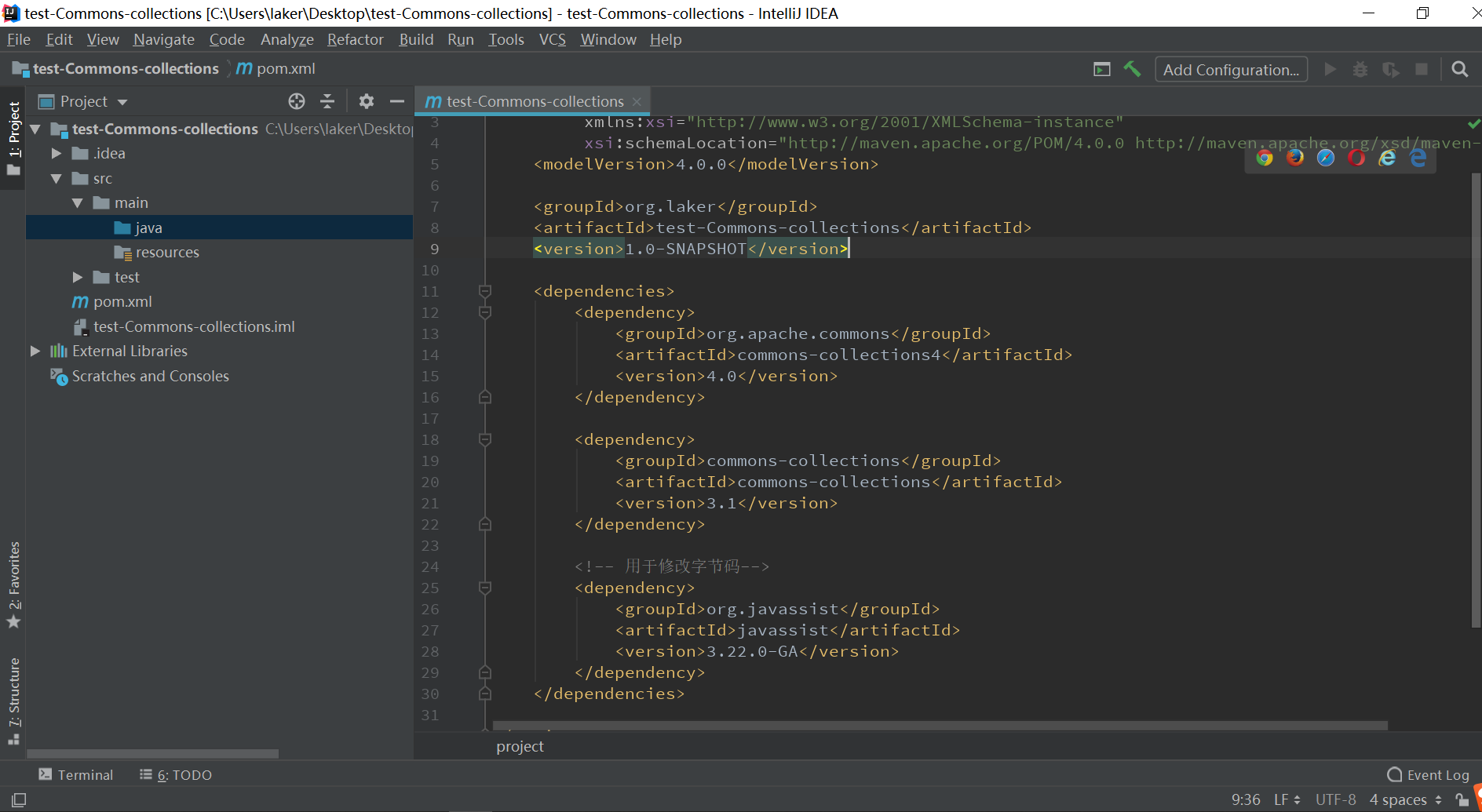Click Add Configuration button
The image size is (1482, 812).
click(x=1231, y=69)
